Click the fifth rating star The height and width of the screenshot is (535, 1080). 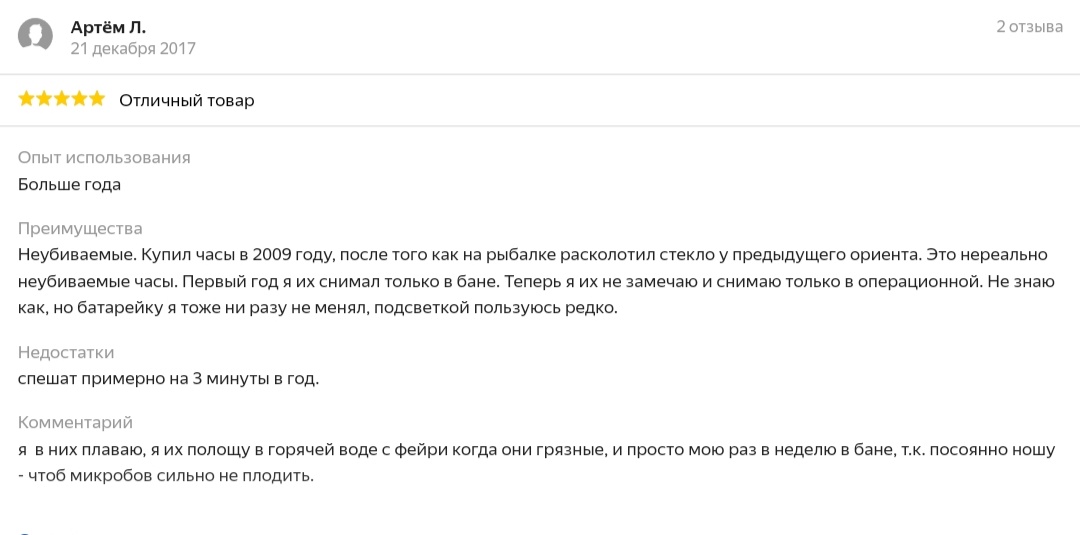96,99
